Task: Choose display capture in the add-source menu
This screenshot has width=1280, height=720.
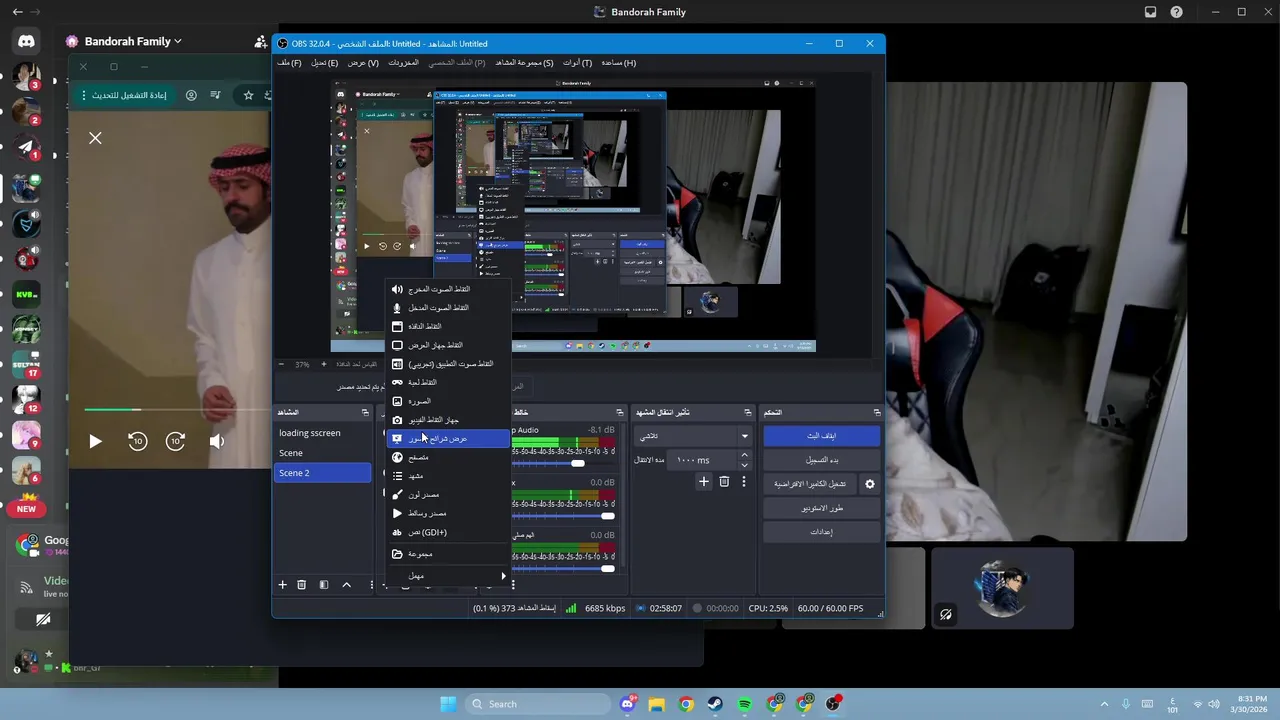Action: coord(448,345)
